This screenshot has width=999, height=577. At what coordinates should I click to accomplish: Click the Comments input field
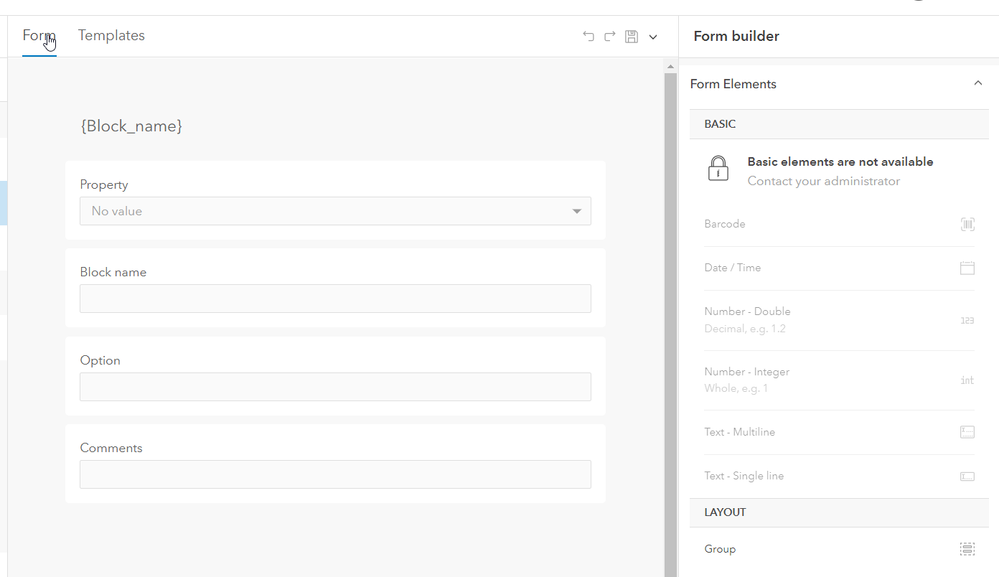tap(335, 474)
